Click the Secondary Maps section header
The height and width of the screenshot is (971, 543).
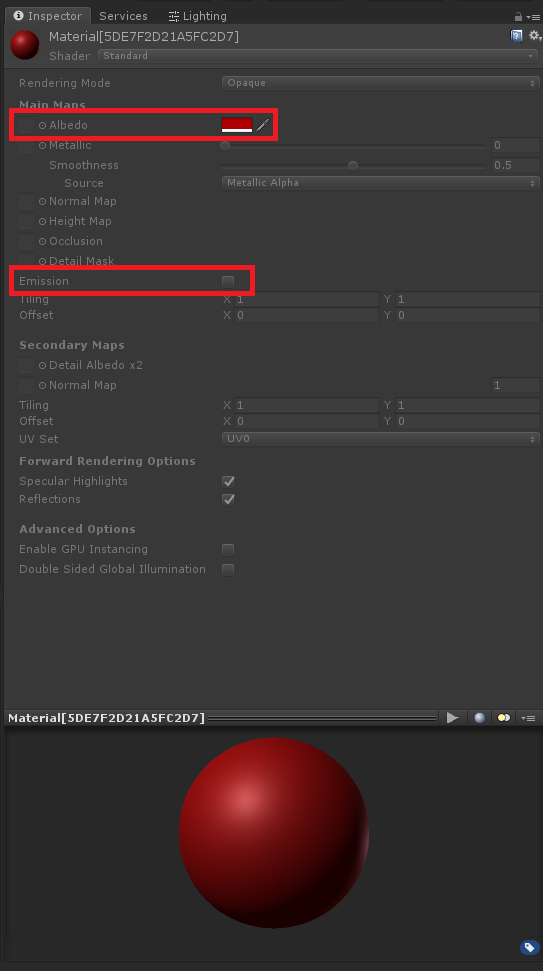pos(72,345)
